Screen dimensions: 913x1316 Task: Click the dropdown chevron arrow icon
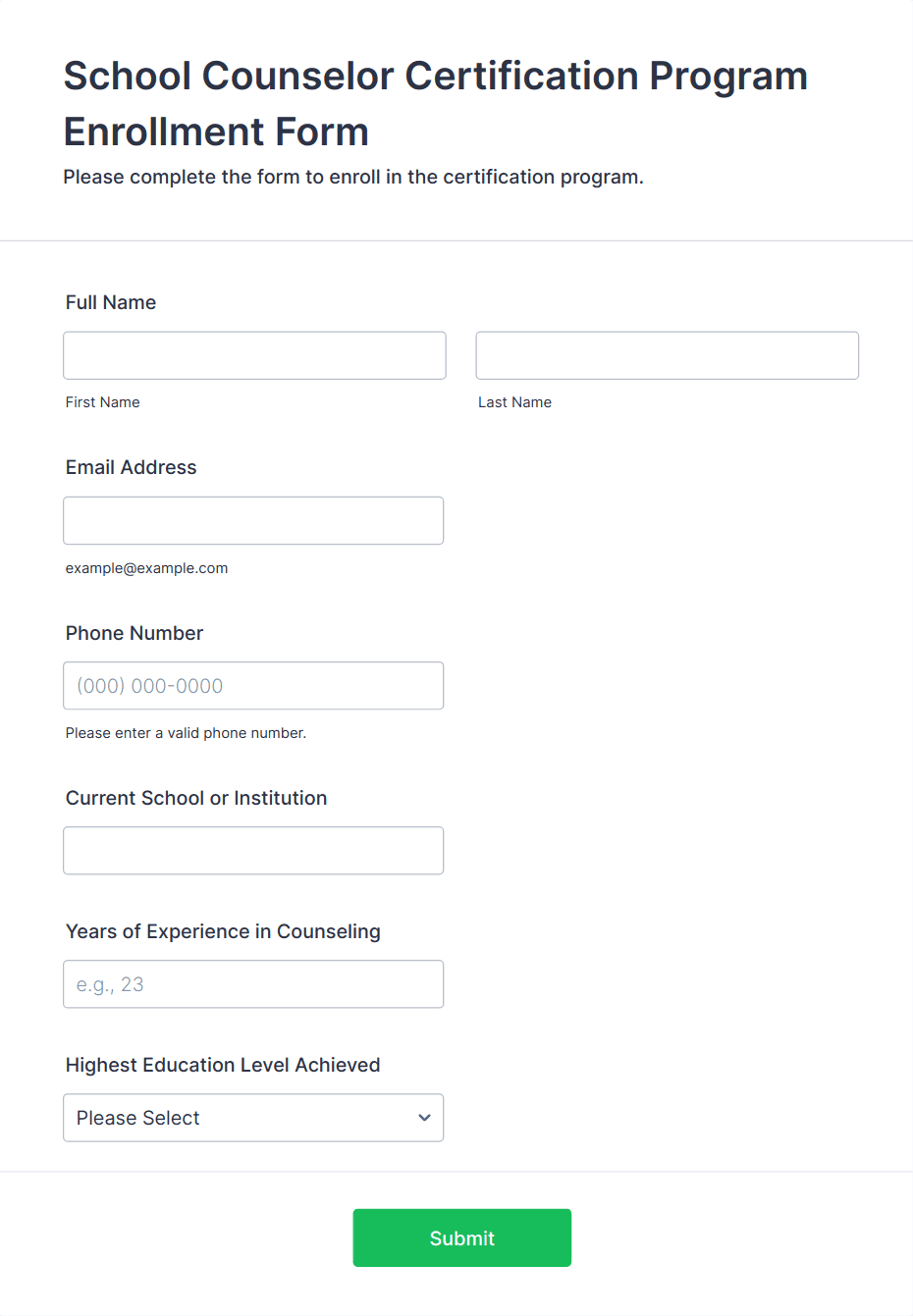pos(424,1118)
